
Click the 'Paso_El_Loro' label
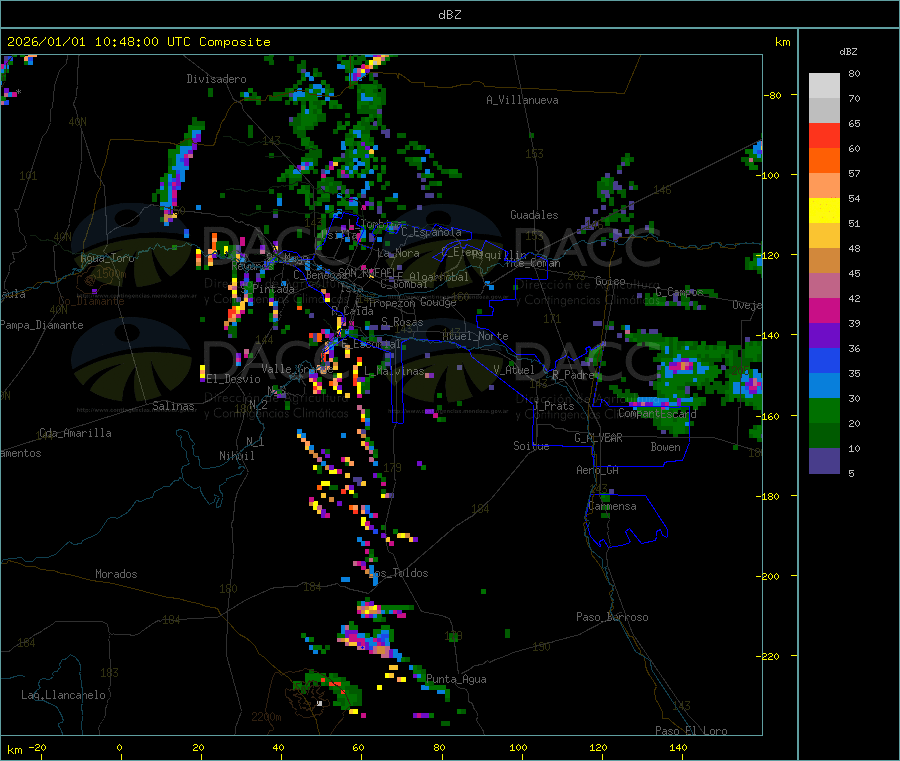(x=691, y=731)
